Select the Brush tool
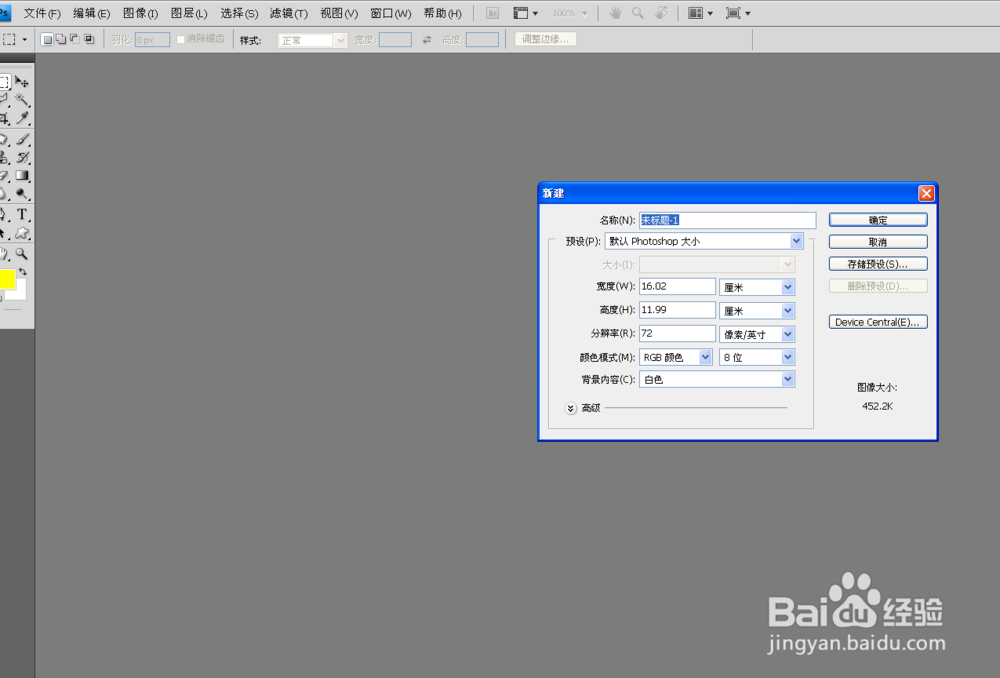 (x=22, y=138)
